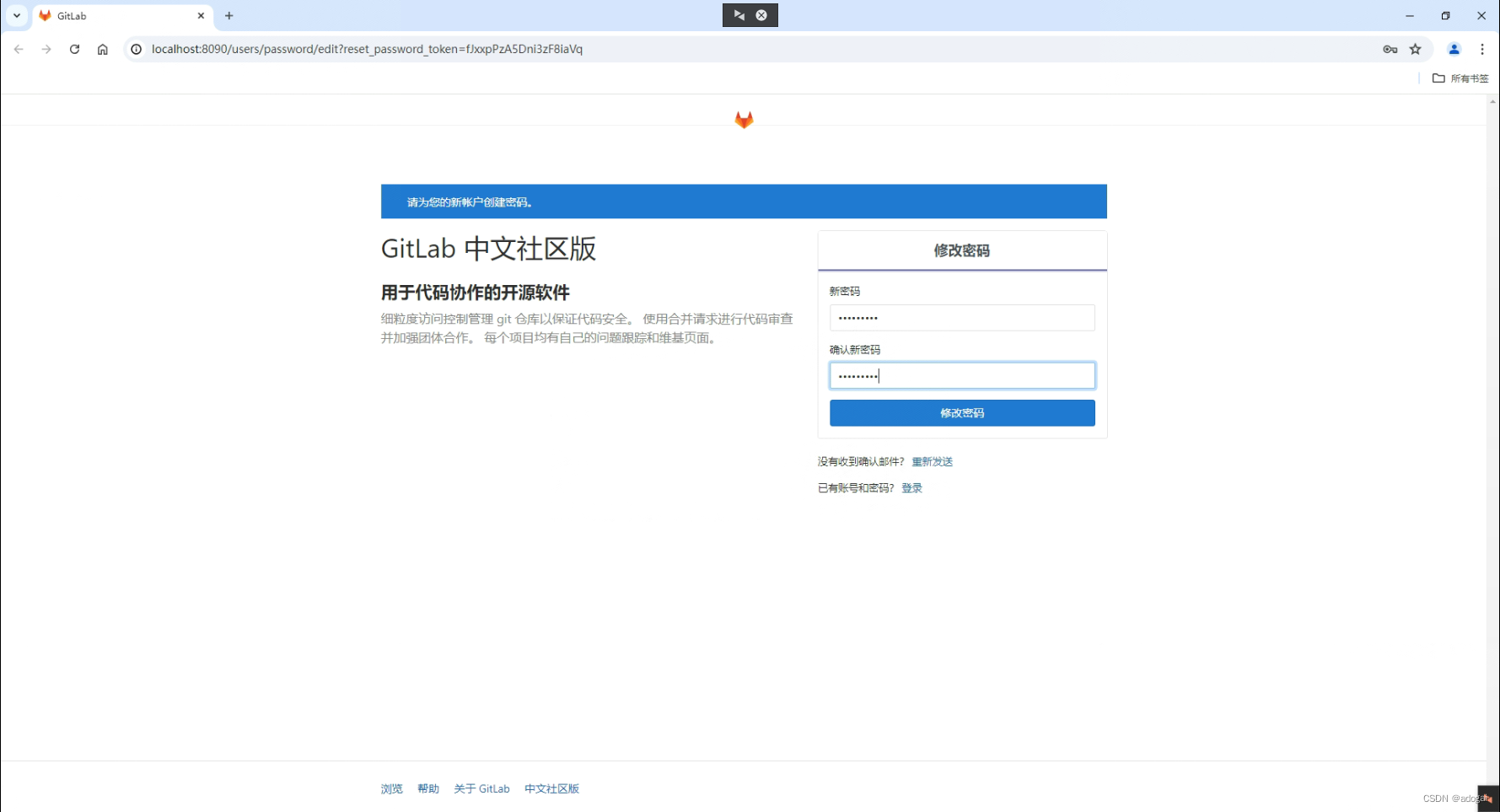Screen dimensions: 1500x812
Task: Close the GitLab tab
Action: 201,15
